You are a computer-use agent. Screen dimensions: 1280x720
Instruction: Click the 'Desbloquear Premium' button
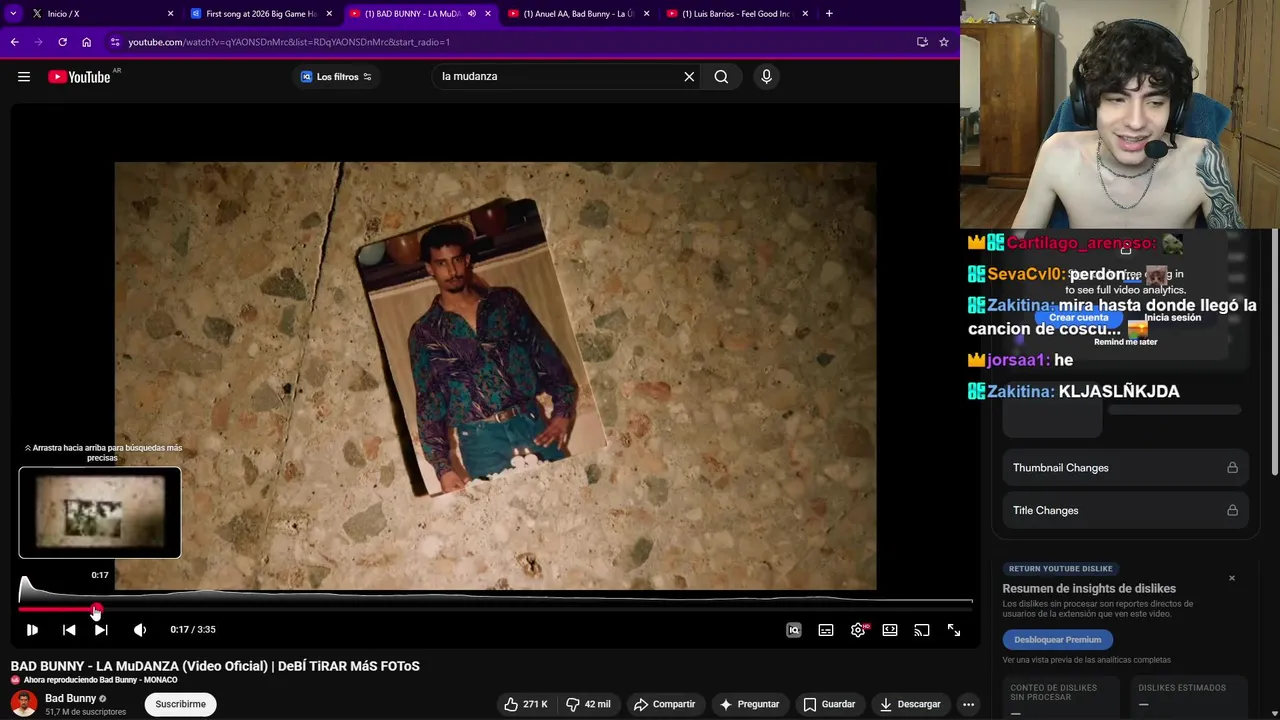click(1057, 640)
